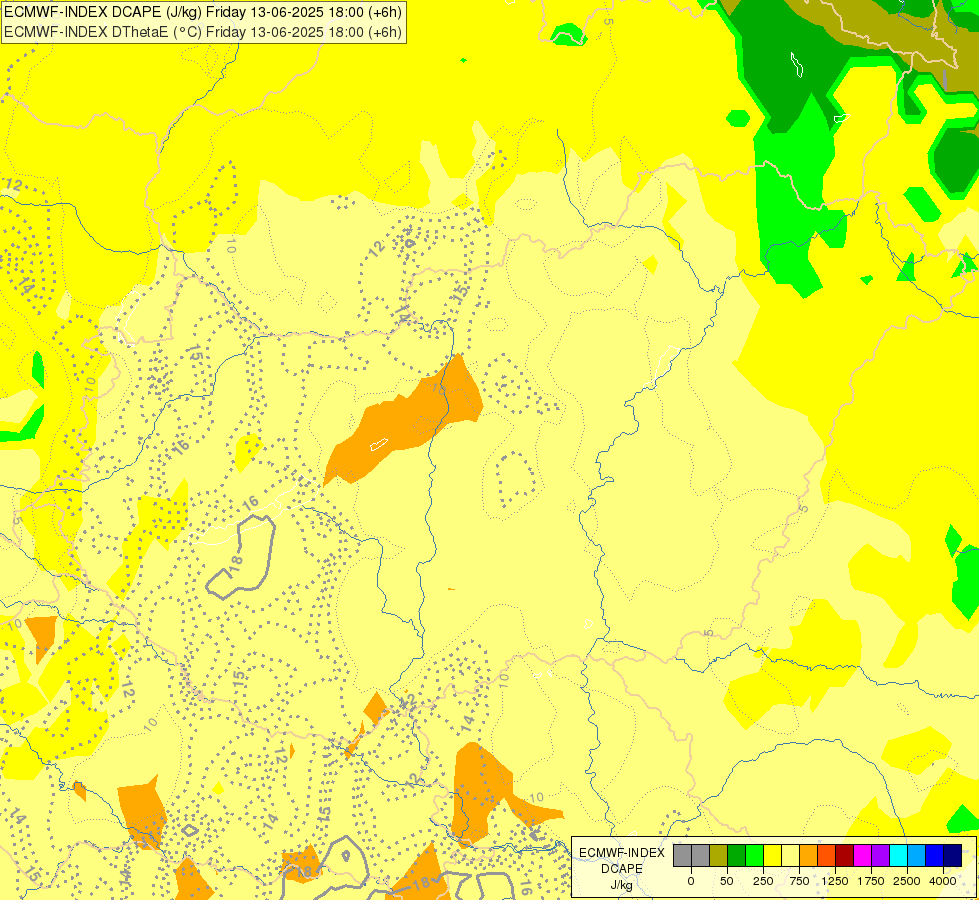Click the legend value 2500
The height and width of the screenshot is (900, 979).
[x=907, y=881]
